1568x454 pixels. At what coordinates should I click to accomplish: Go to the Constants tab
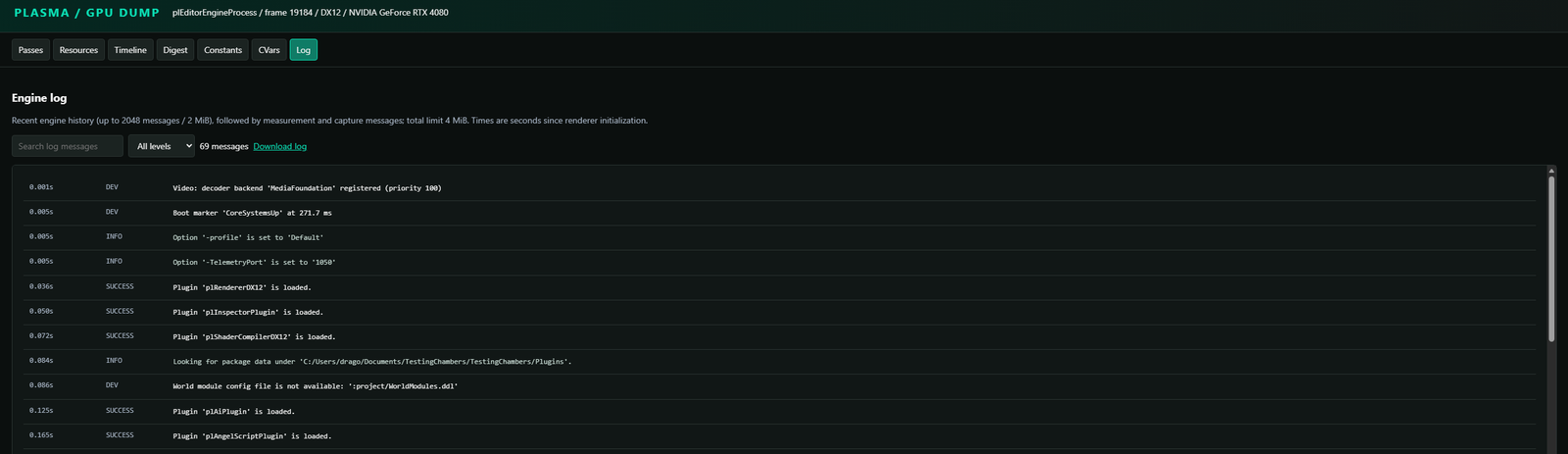(222, 50)
